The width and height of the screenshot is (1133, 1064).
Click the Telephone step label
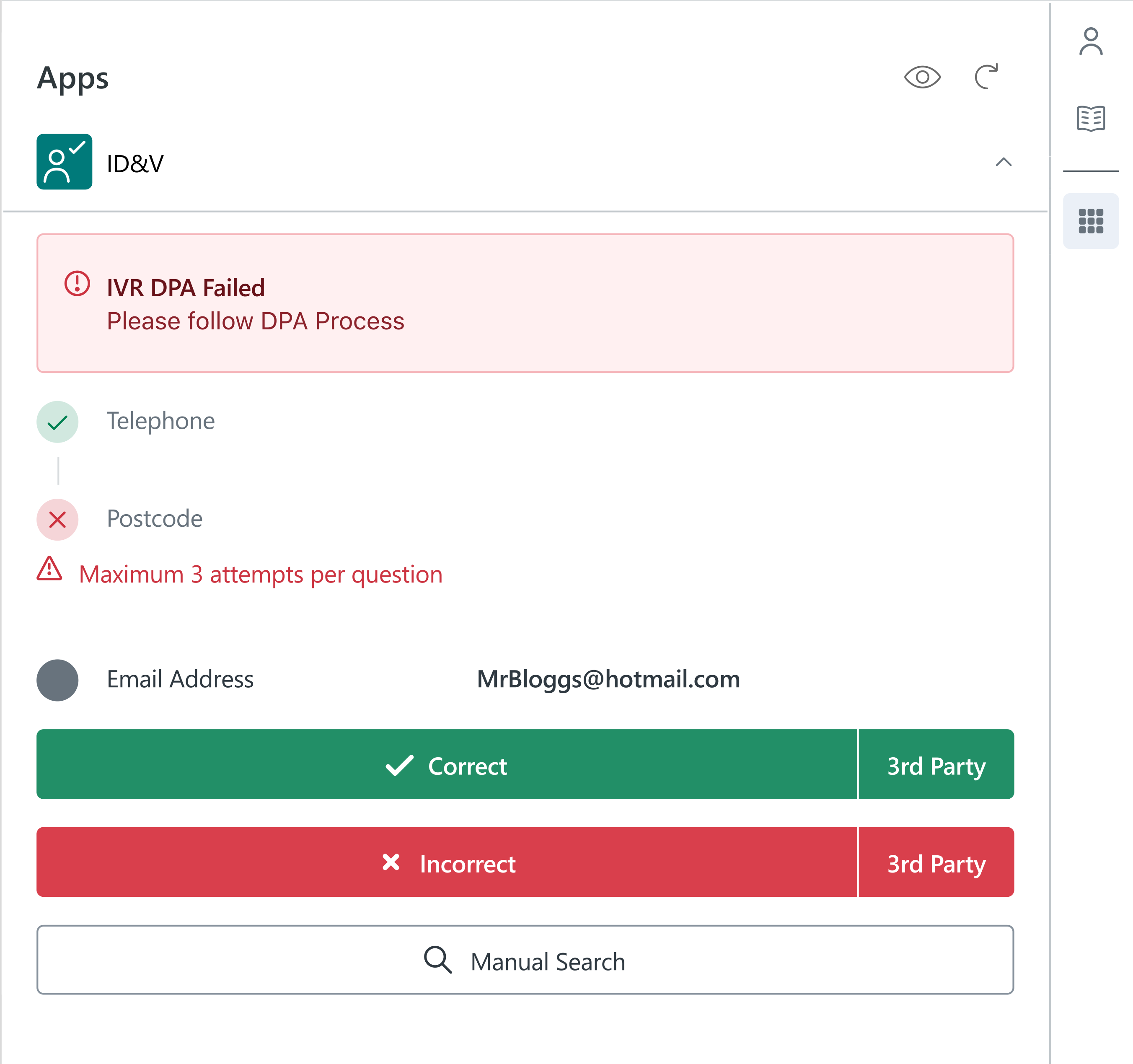[x=161, y=421]
